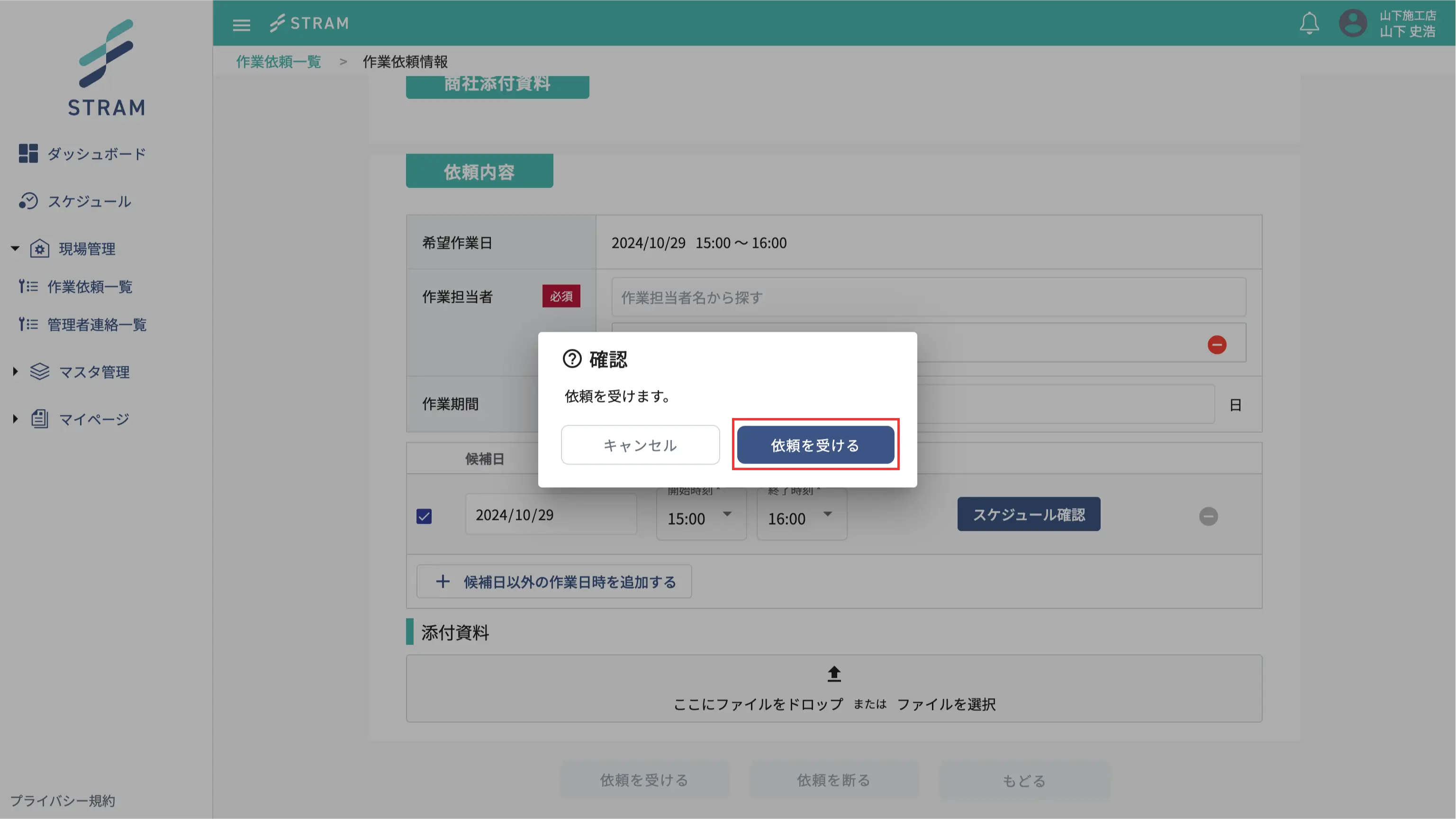Open the user profile avatar
Image resolution: width=1456 pixels, height=819 pixels.
point(1353,23)
